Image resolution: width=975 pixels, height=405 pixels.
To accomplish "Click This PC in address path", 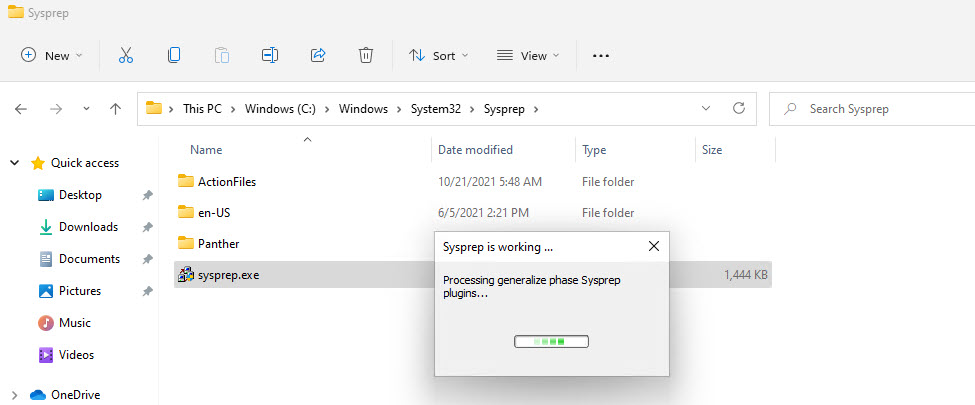I will click(202, 109).
